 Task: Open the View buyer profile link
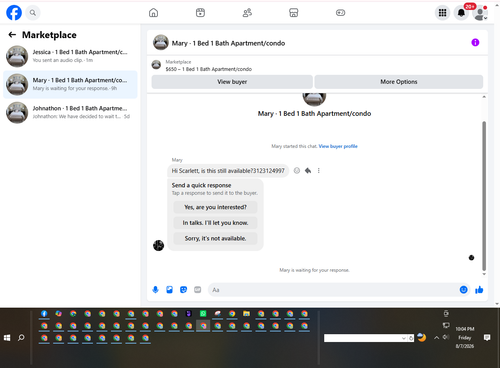338,146
